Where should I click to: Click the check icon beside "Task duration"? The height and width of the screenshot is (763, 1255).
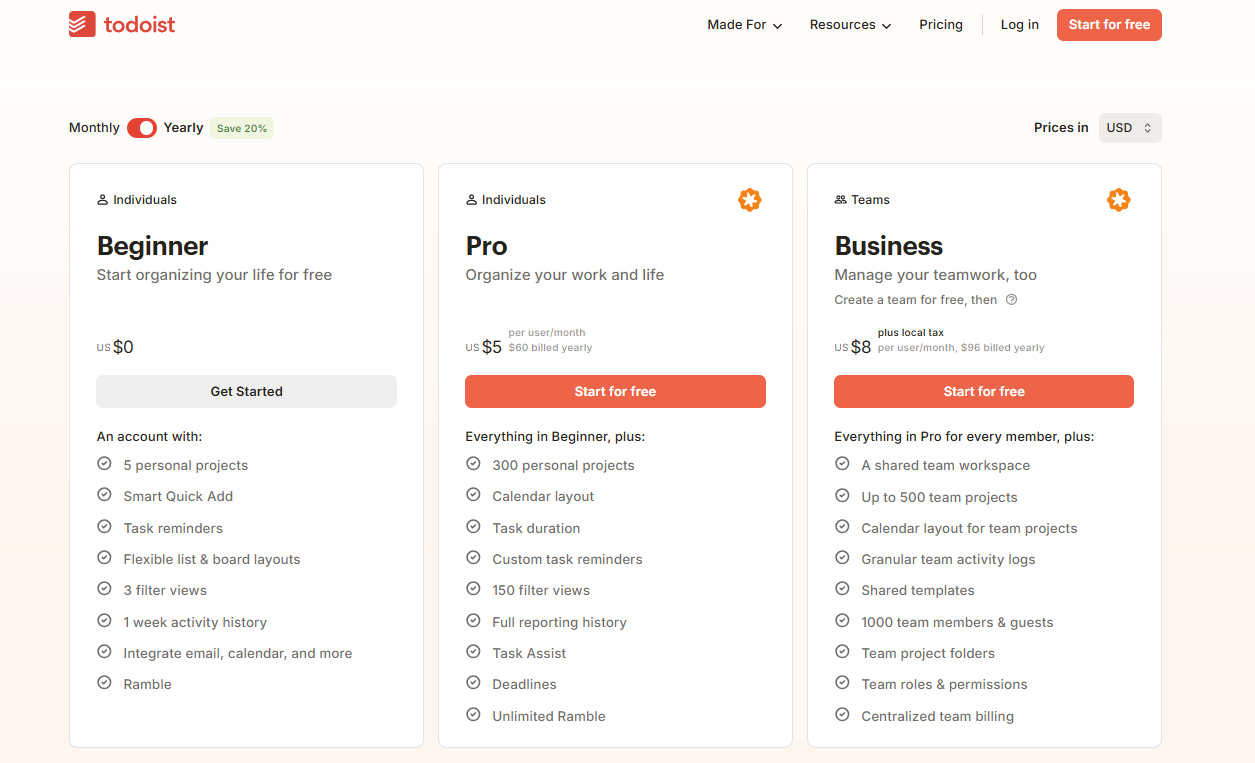(x=473, y=527)
